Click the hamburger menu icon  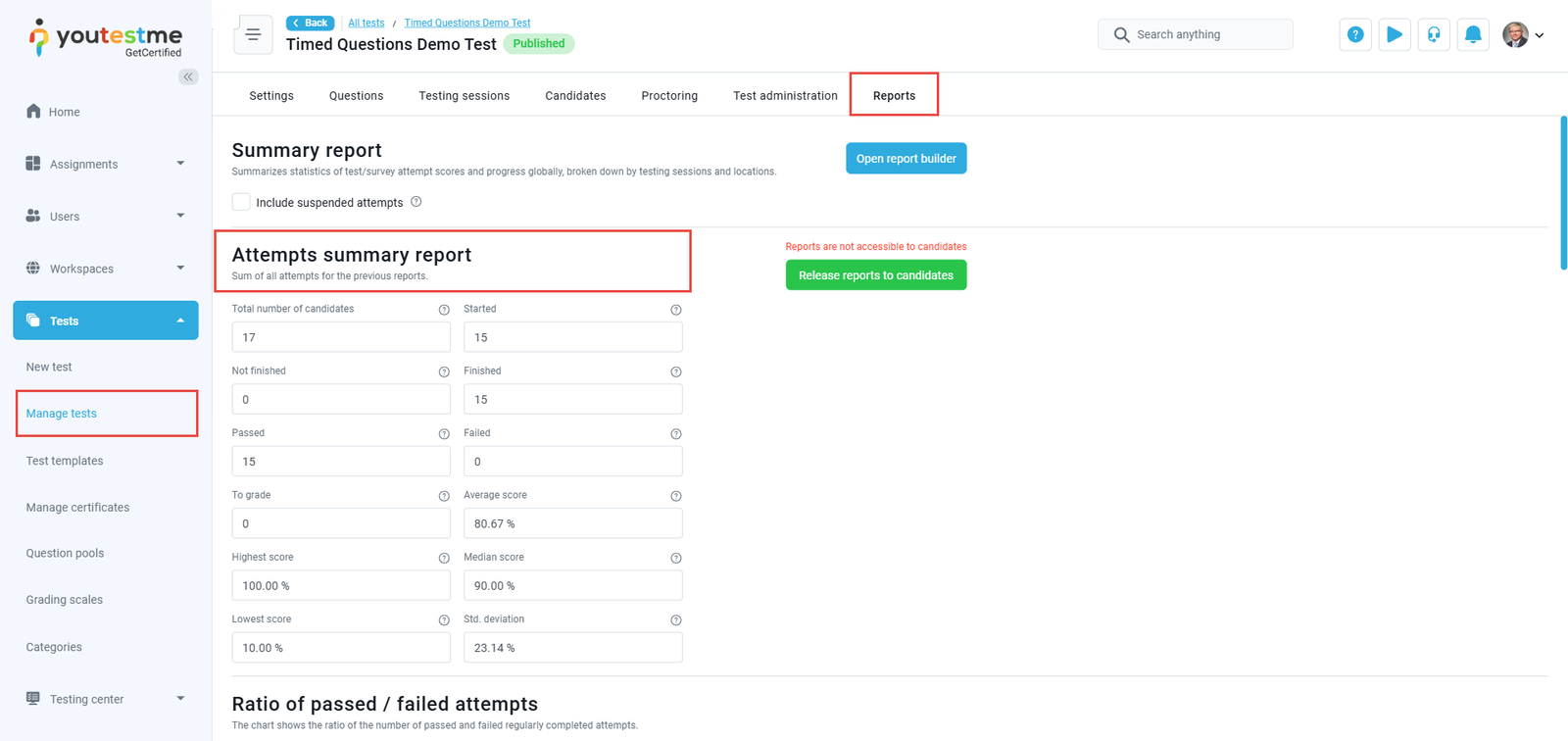(253, 35)
